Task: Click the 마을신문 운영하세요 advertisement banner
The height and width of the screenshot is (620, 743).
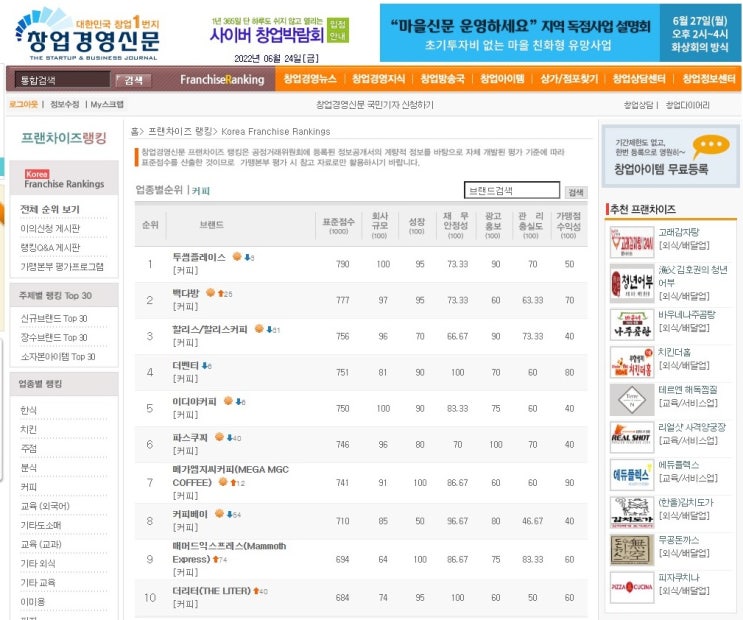Action: click(560, 33)
